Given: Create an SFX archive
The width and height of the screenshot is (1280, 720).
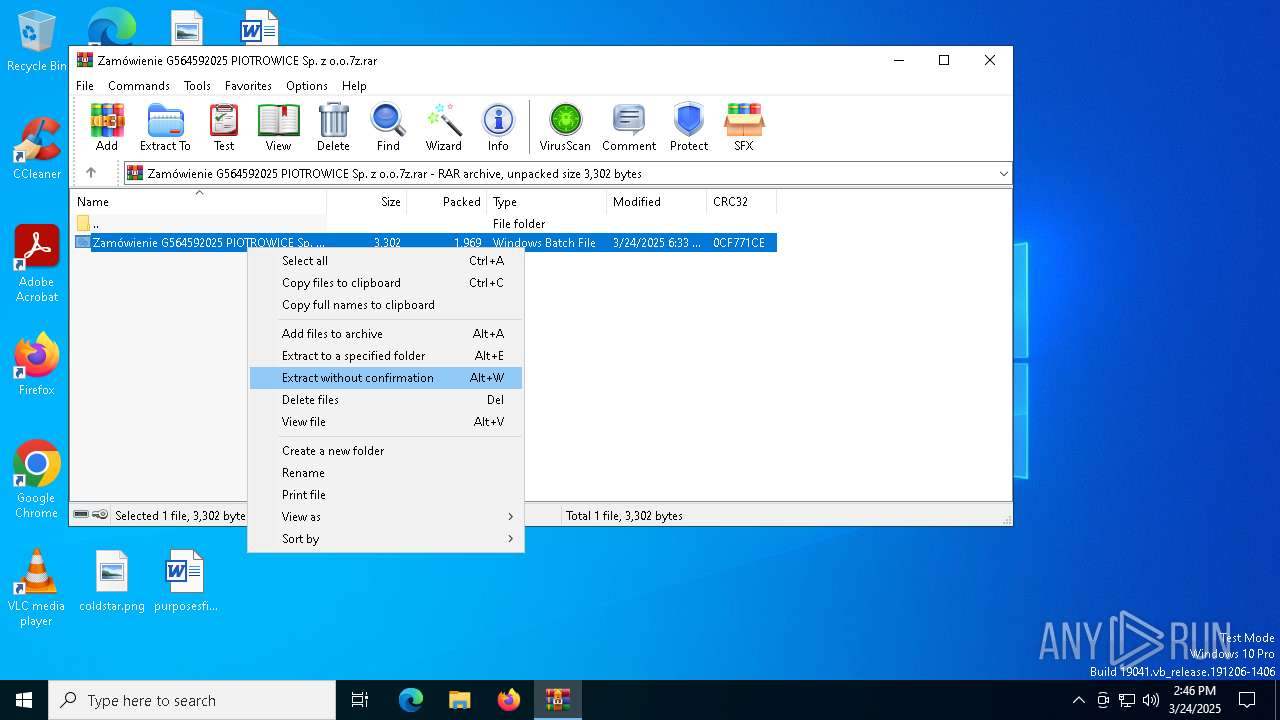Looking at the screenshot, I should (x=744, y=127).
